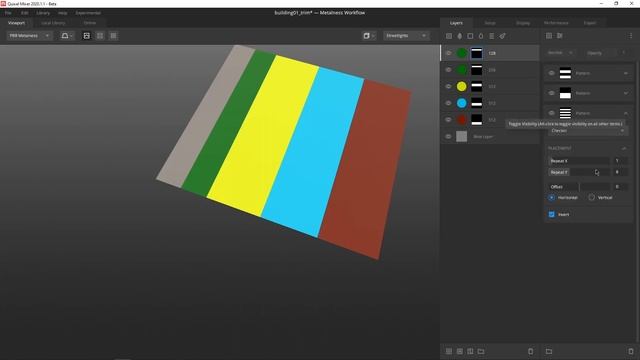Open the Streetlights environment dropdown
640x360 pixels.
click(406, 36)
